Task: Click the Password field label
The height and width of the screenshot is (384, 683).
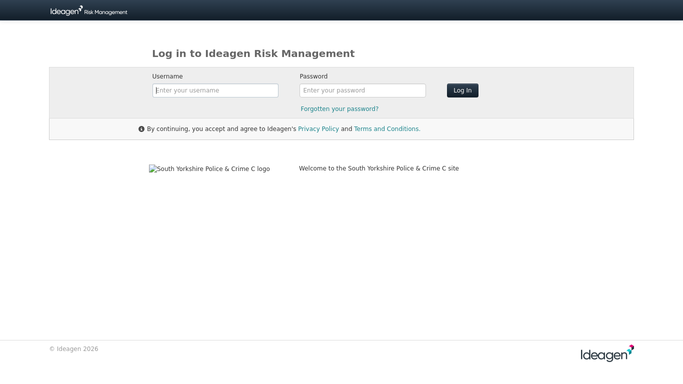Action: pos(313,76)
